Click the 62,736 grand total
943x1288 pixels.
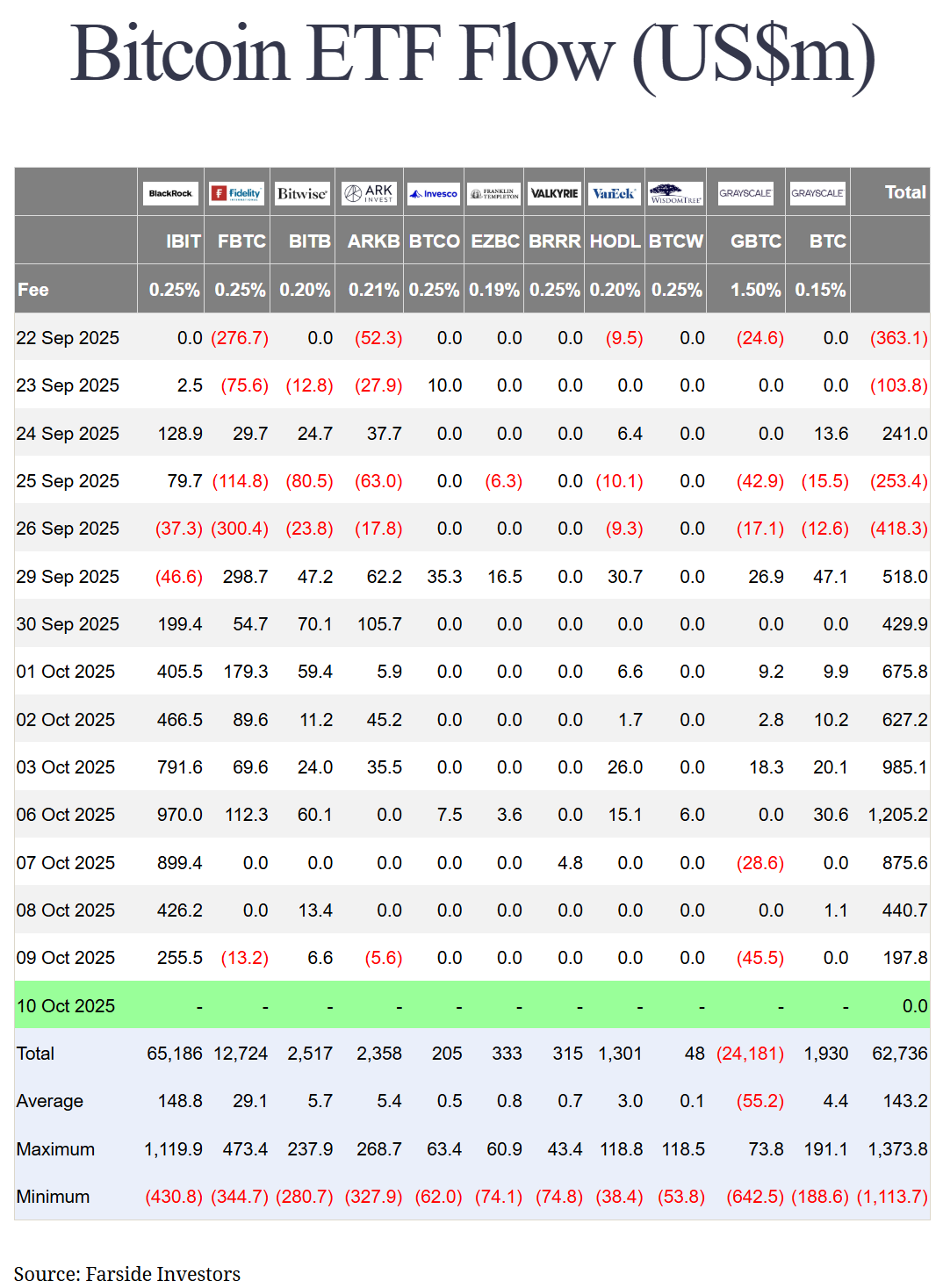(x=900, y=1054)
